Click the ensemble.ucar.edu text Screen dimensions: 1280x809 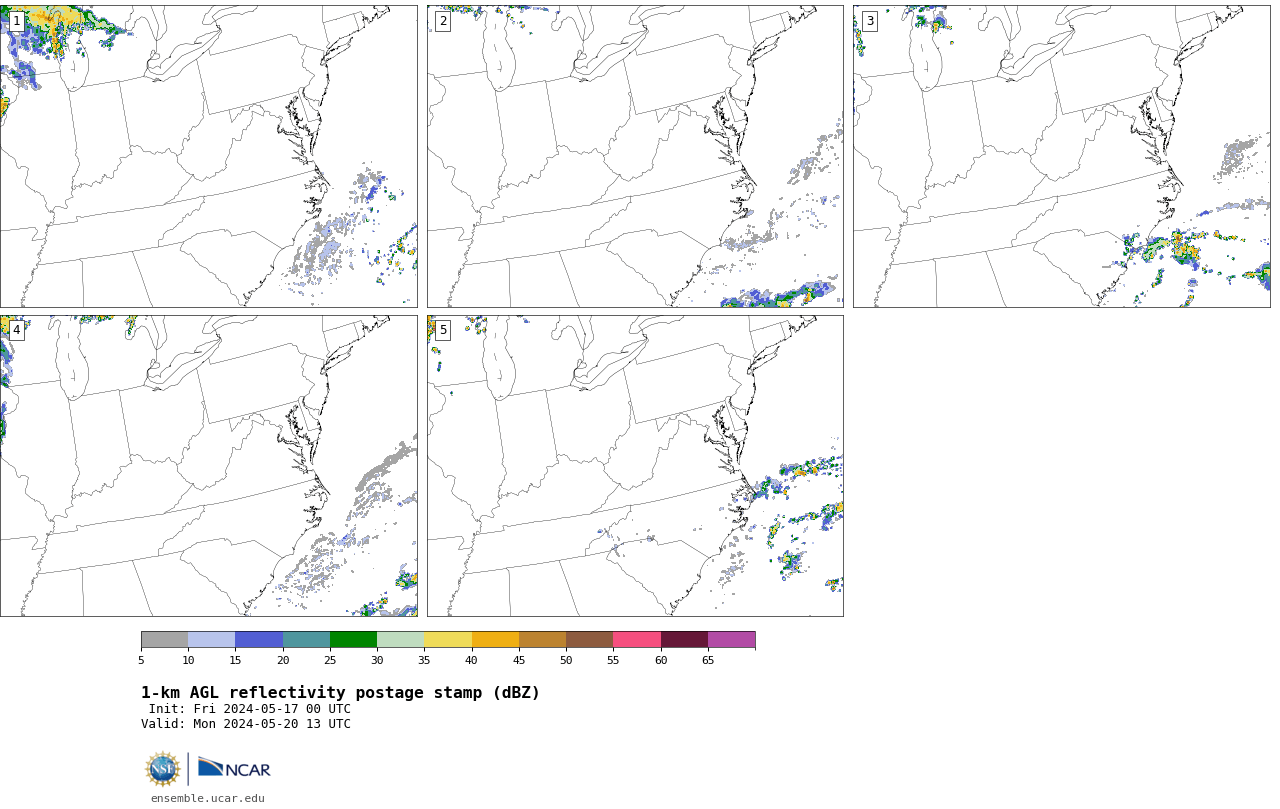pyautogui.click(x=208, y=798)
